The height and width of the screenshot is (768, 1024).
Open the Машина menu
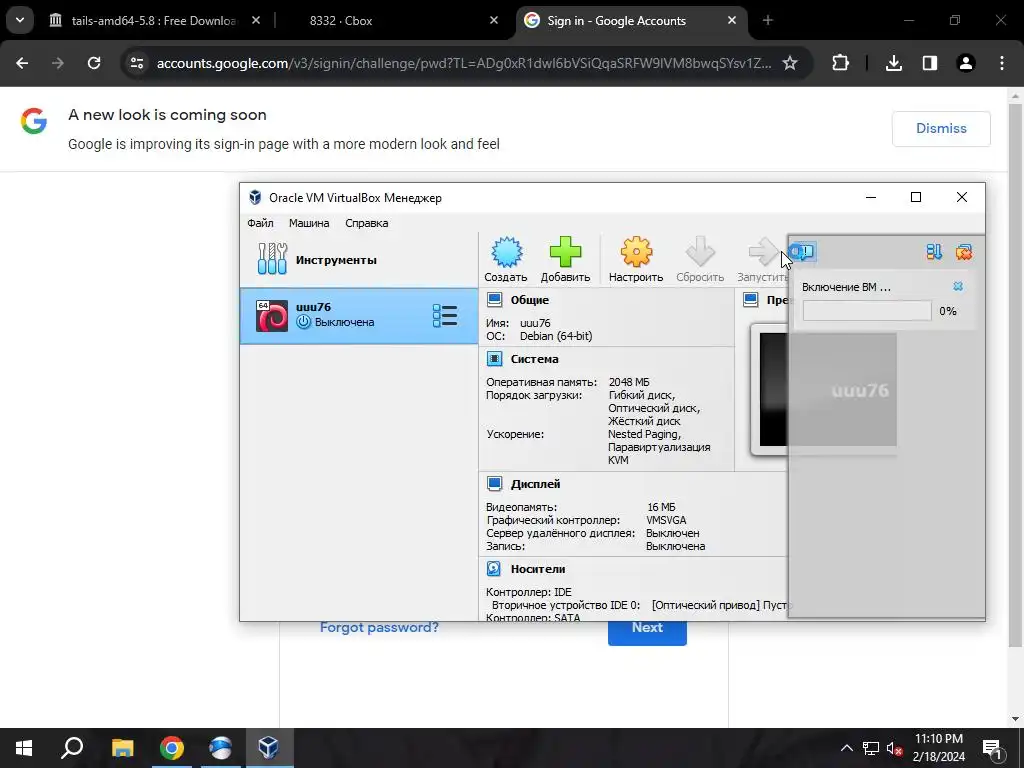coord(309,223)
